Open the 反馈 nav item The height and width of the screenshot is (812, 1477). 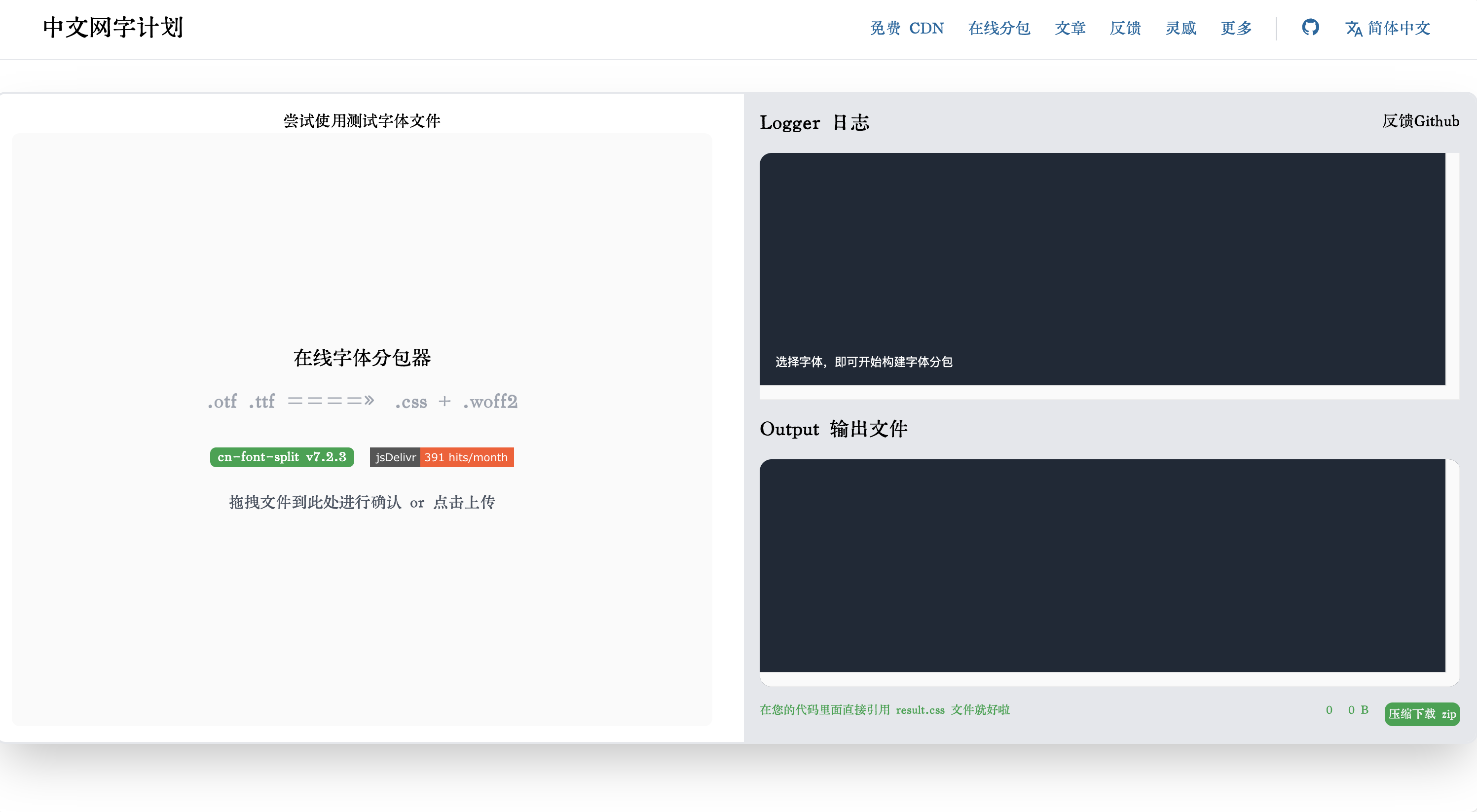[x=1125, y=28]
